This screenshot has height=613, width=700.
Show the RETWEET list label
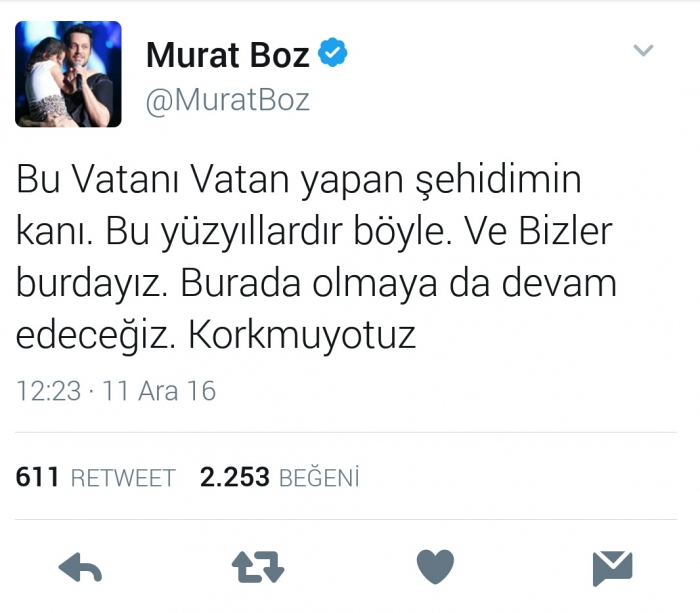(x=123, y=478)
